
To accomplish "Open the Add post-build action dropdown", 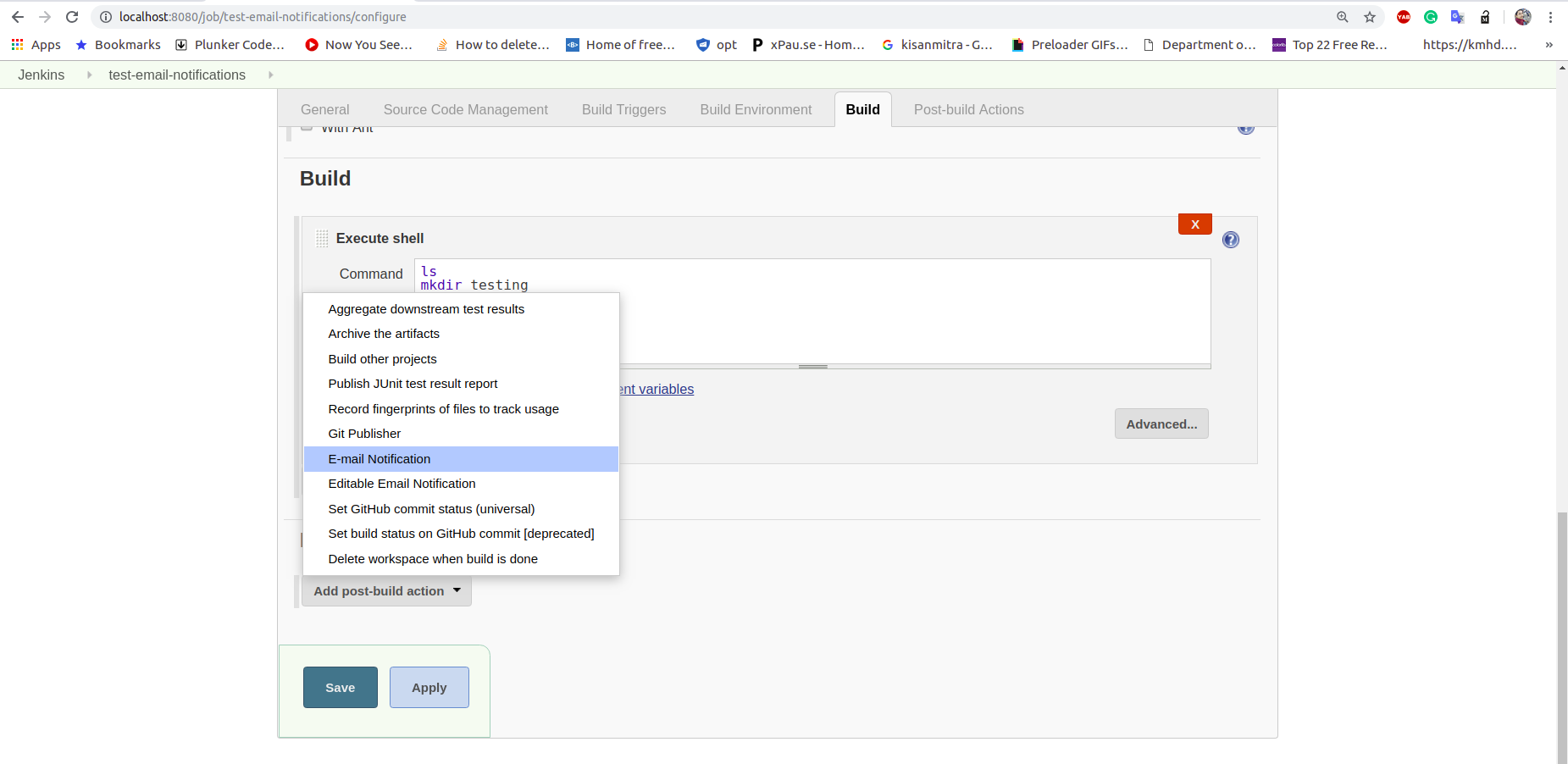I will click(x=385, y=590).
